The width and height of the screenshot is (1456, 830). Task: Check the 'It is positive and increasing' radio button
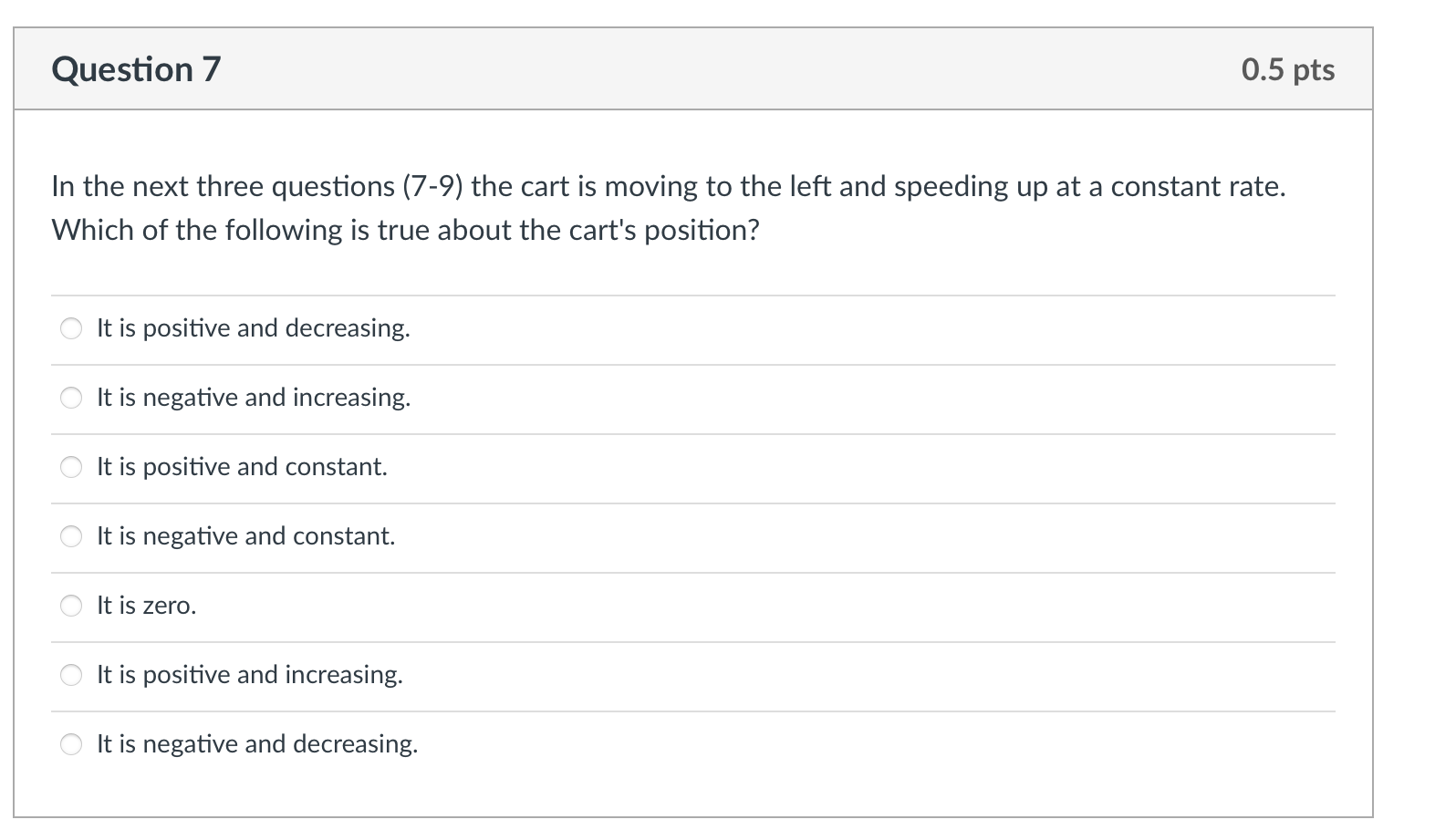[71, 675]
